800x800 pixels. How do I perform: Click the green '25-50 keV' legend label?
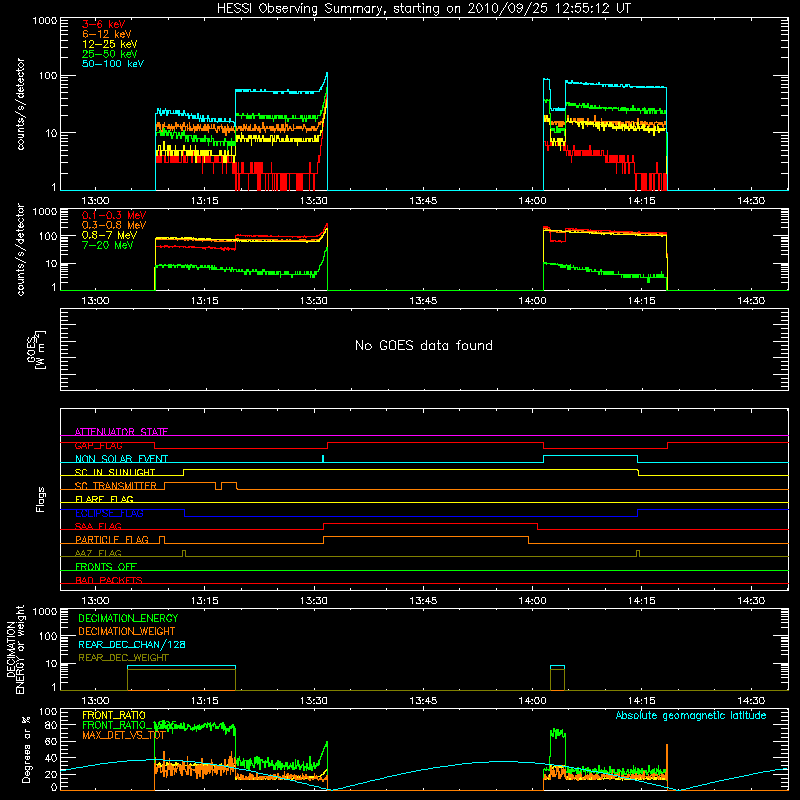110,54
